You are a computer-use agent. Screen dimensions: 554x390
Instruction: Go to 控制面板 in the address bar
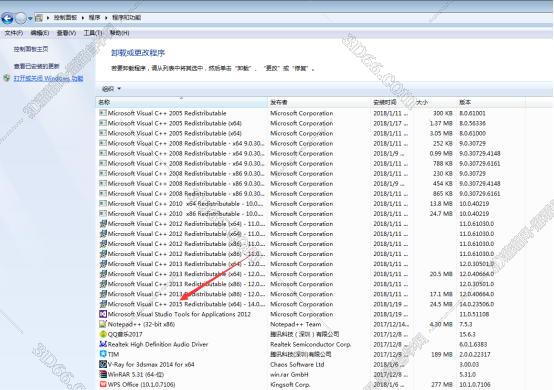[65, 18]
